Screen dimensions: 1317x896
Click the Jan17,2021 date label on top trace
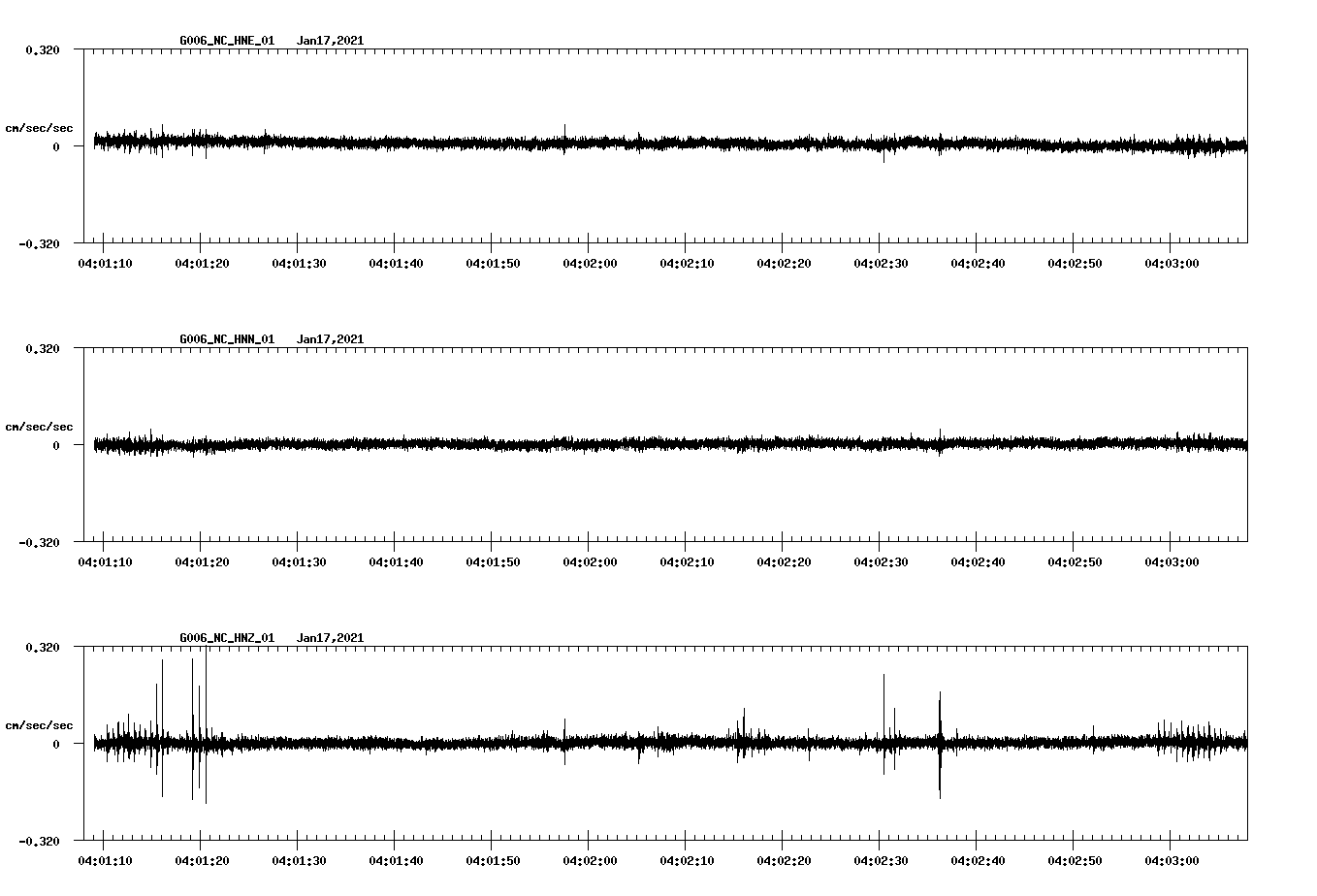click(331, 41)
